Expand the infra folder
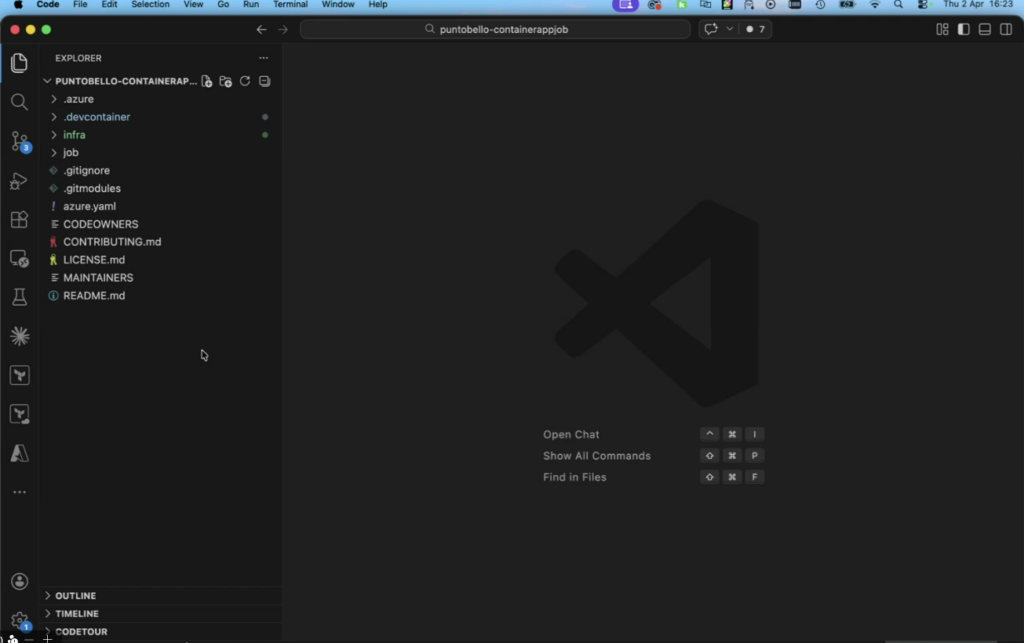The width and height of the screenshot is (1024, 643). [74, 135]
